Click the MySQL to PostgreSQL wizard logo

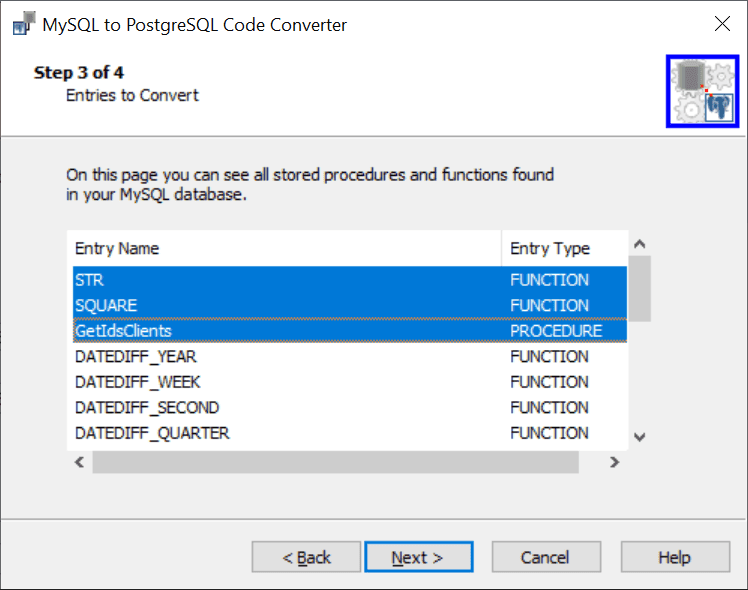pyautogui.click(x=702, y=91)
